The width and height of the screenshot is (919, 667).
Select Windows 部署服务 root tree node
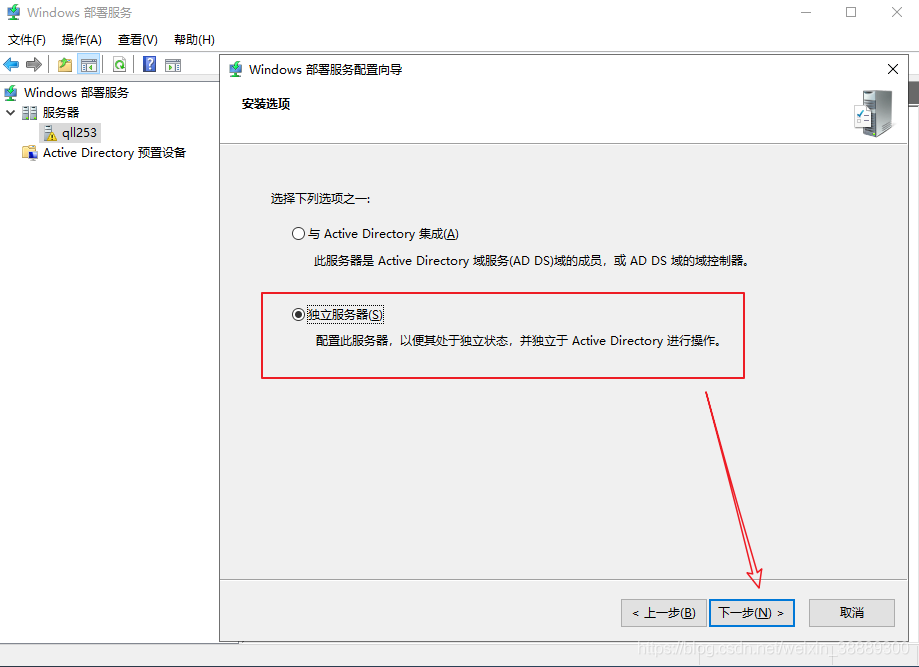point(76,92)
